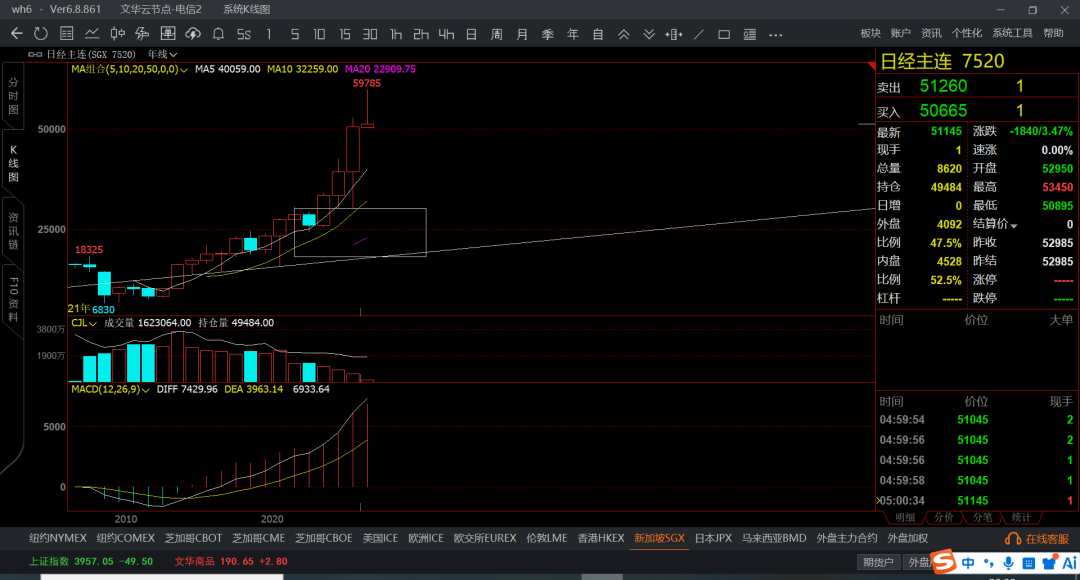Select the 芝加哥CBOT exchange tab
The image size is (1080, 580).
194,538
